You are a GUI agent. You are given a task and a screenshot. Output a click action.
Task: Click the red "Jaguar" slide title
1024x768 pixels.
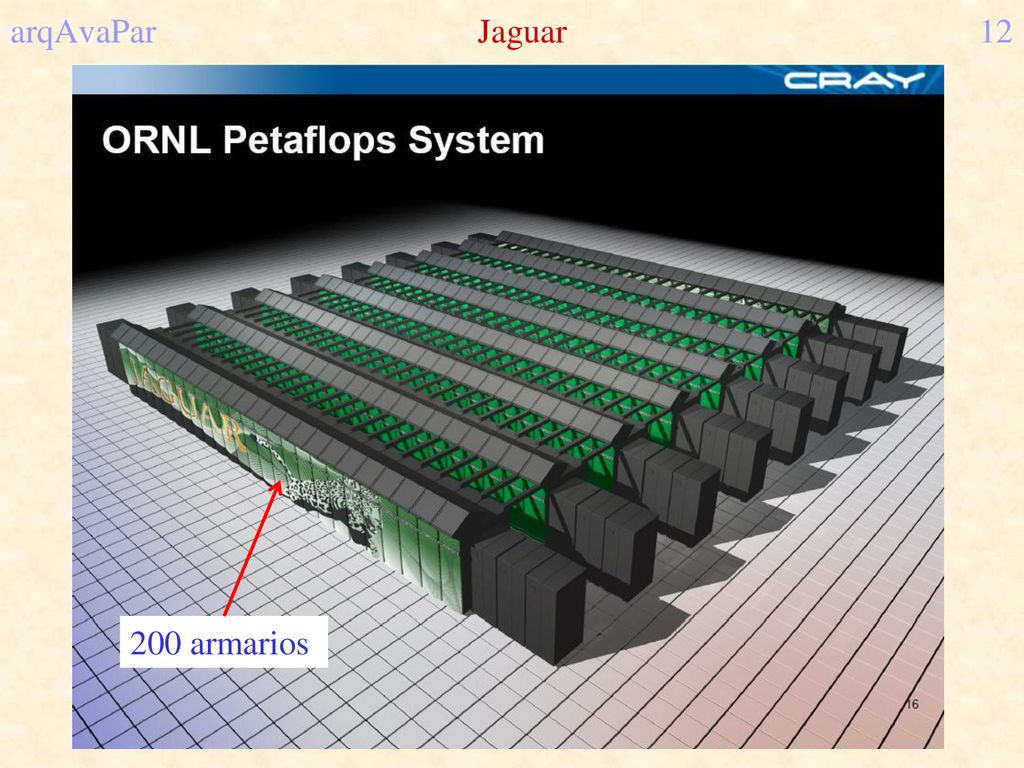click(522, 32)
